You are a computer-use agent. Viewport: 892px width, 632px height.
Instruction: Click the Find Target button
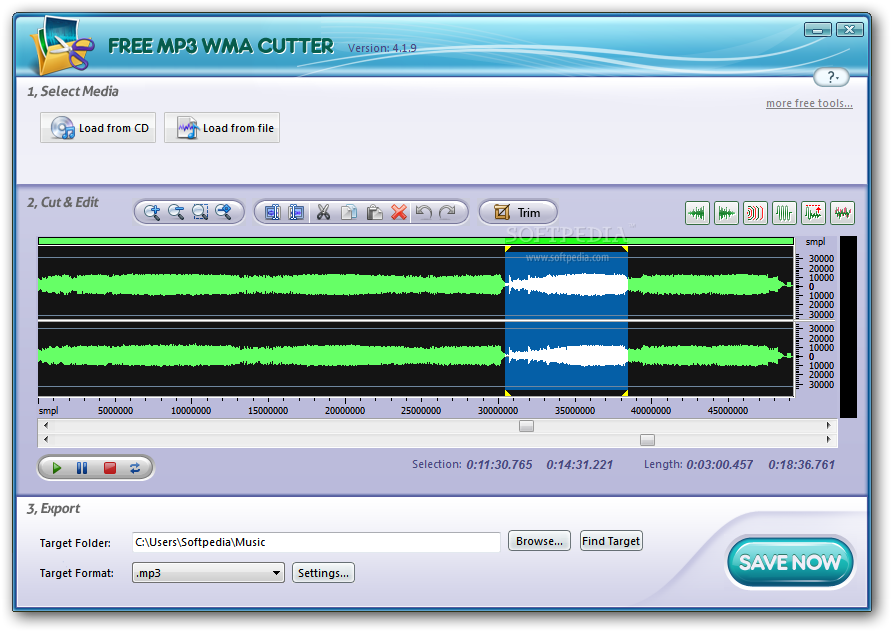611,541
